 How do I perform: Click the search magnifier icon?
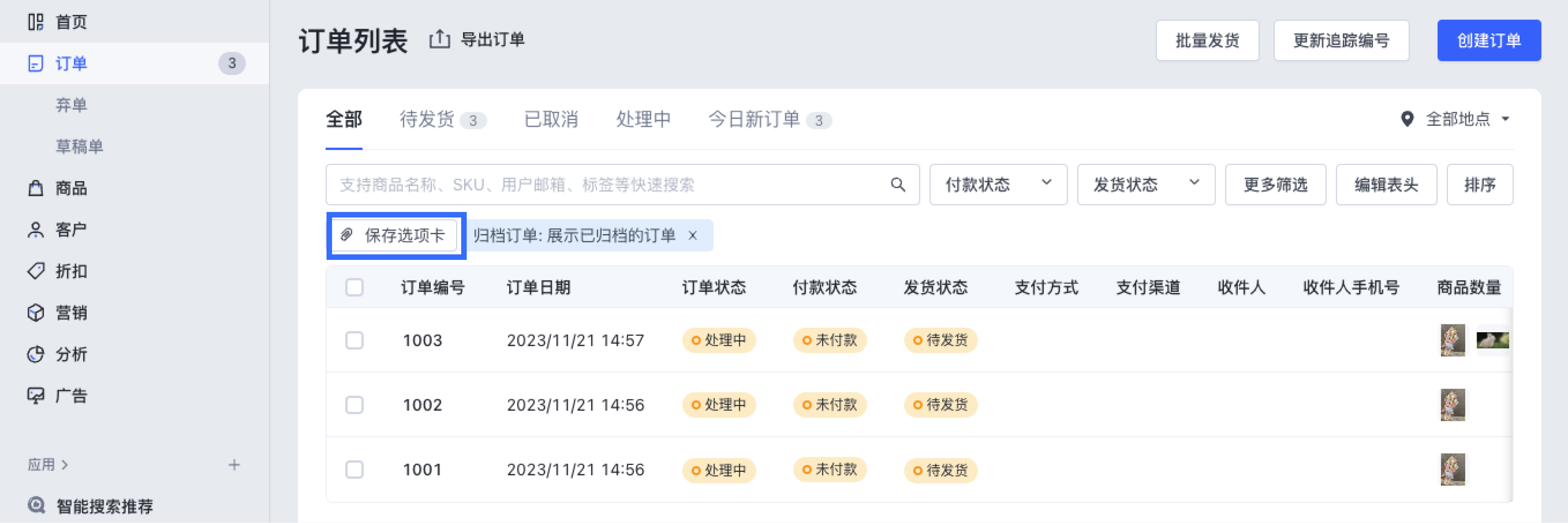point(898,184)
